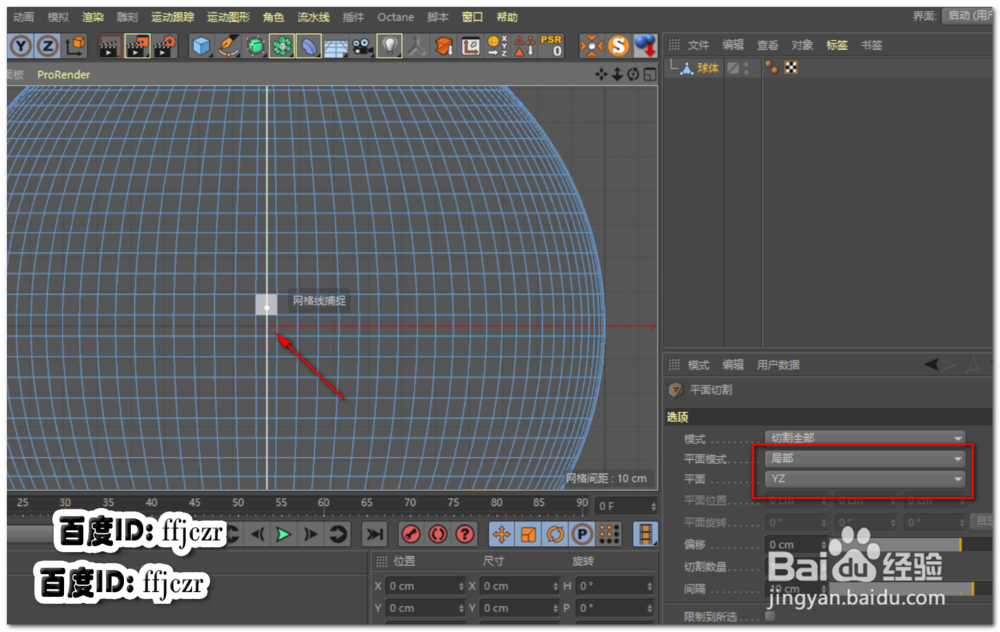Open object manager 标签 menu

click(x=837, y=45)
